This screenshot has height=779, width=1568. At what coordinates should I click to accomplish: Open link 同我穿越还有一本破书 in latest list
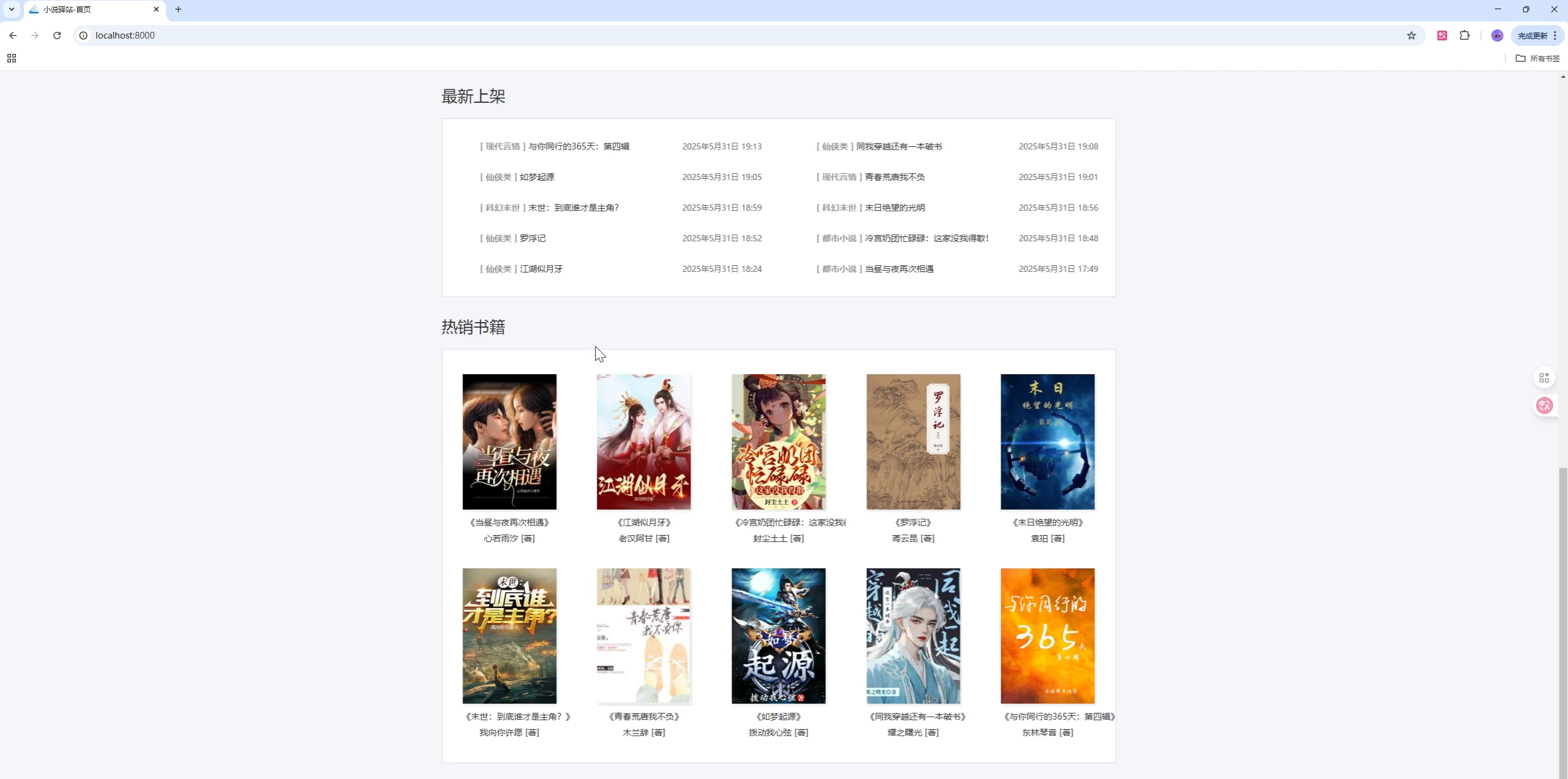pyautogui.click(x=899, y=146)
